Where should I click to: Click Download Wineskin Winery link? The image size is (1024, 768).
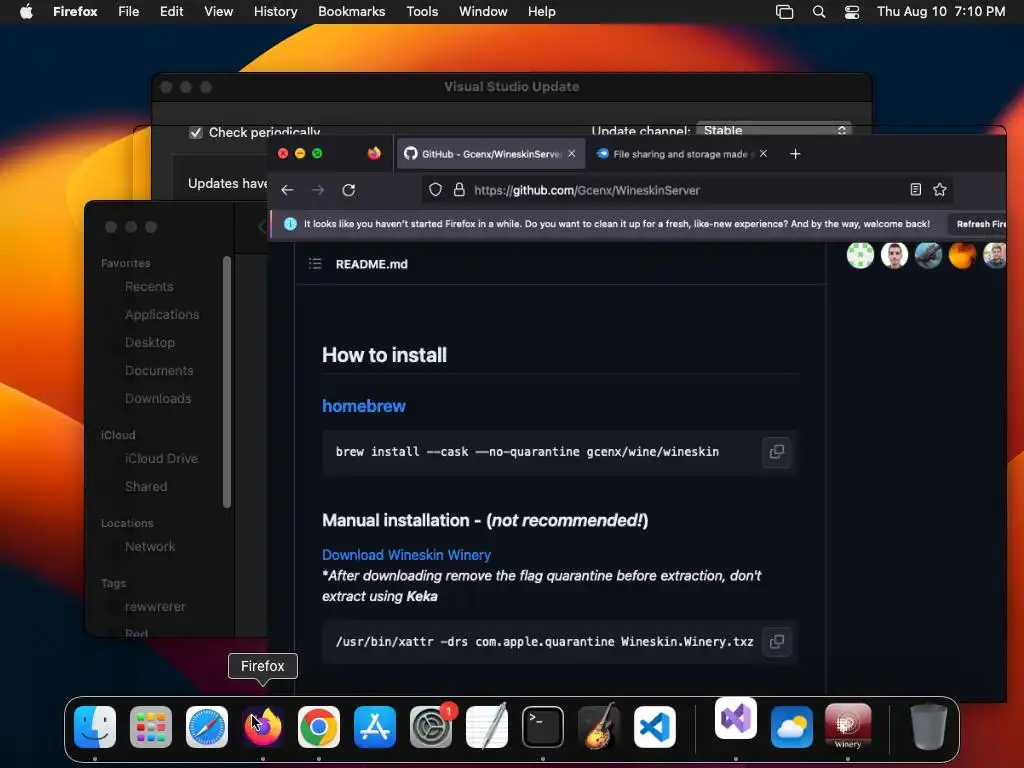click(406, 555)
